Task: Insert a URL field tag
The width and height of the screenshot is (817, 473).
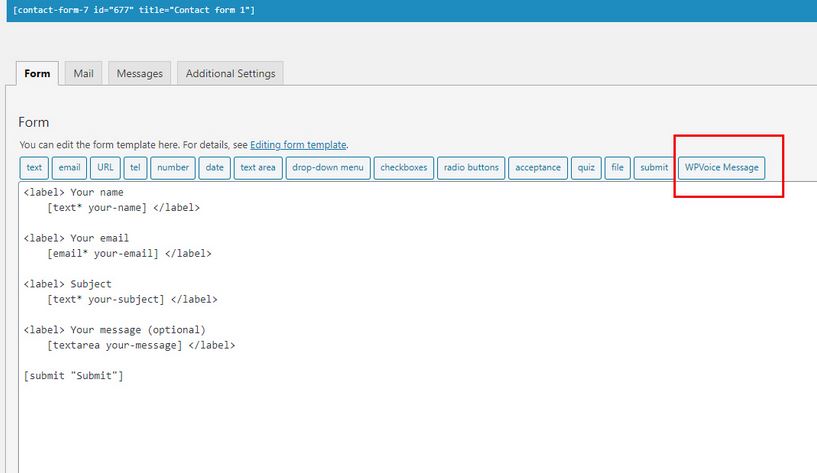Action: coord(105,168)
